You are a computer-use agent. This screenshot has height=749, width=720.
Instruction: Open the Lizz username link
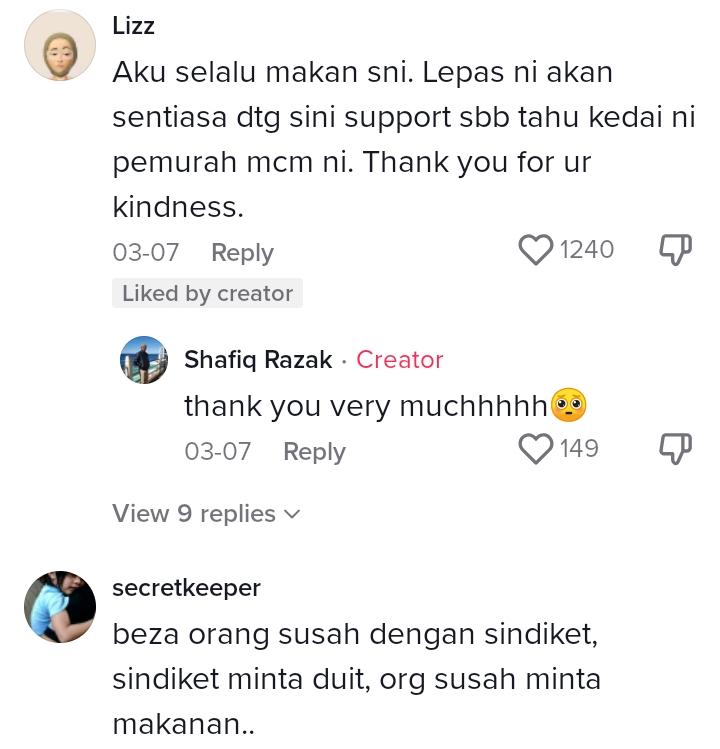coord(133,25)
